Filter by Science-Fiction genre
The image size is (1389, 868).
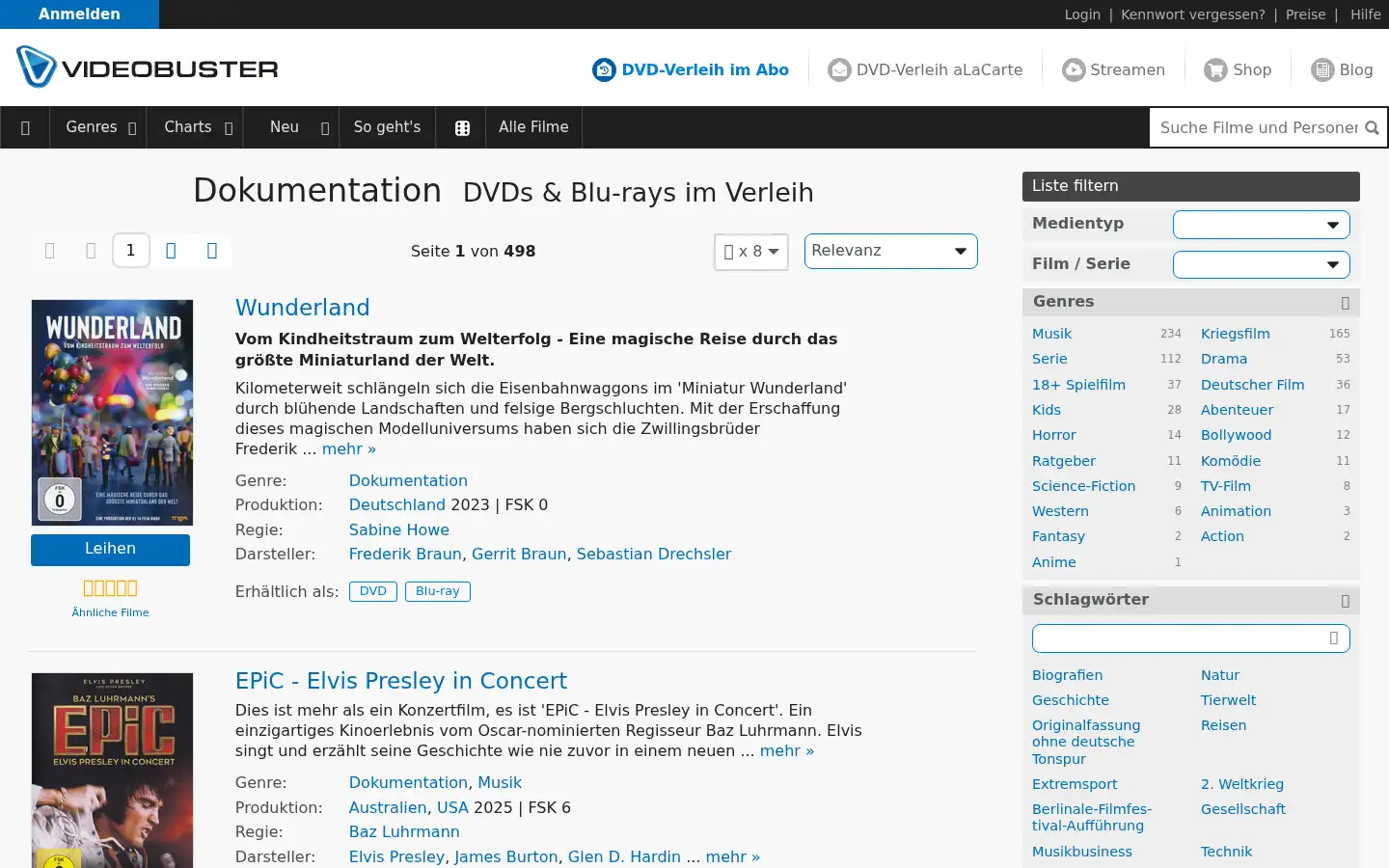coord(1084,486)
